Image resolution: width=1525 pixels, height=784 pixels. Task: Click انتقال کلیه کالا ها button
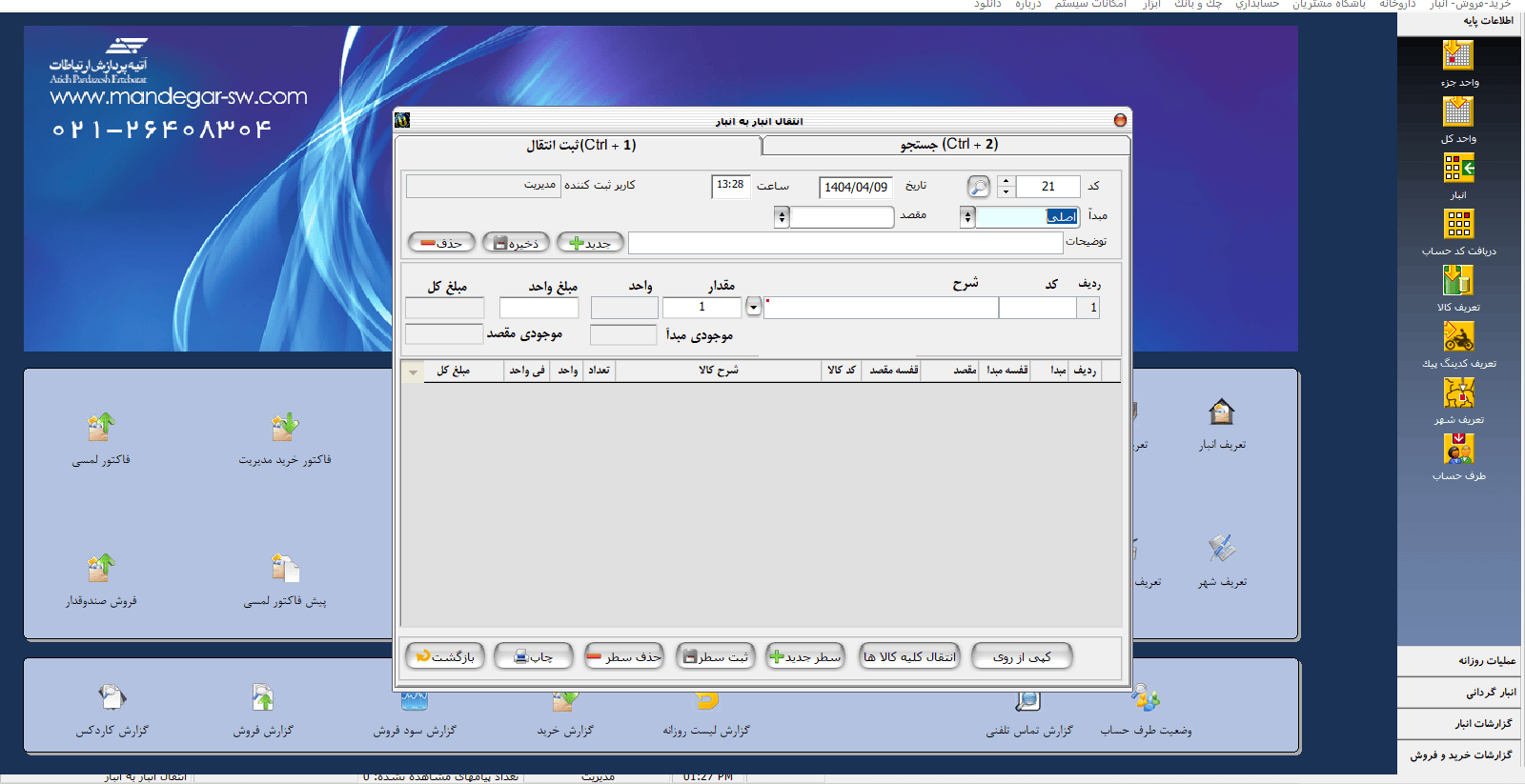[909, 656]
